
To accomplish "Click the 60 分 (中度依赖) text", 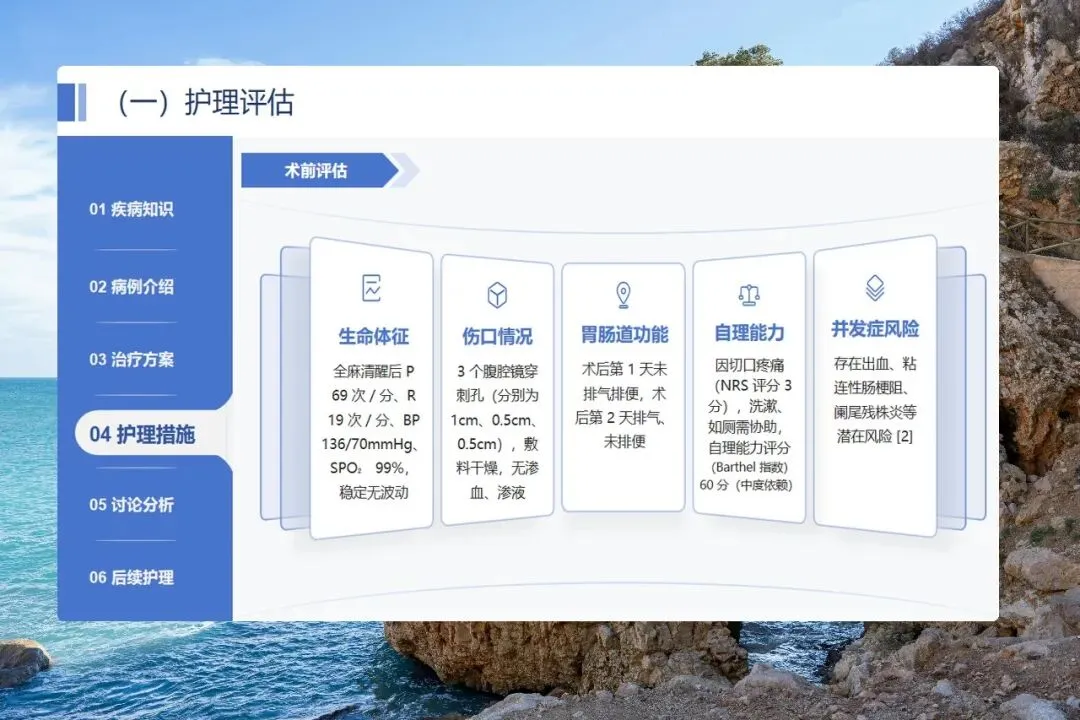I will 746,485.
